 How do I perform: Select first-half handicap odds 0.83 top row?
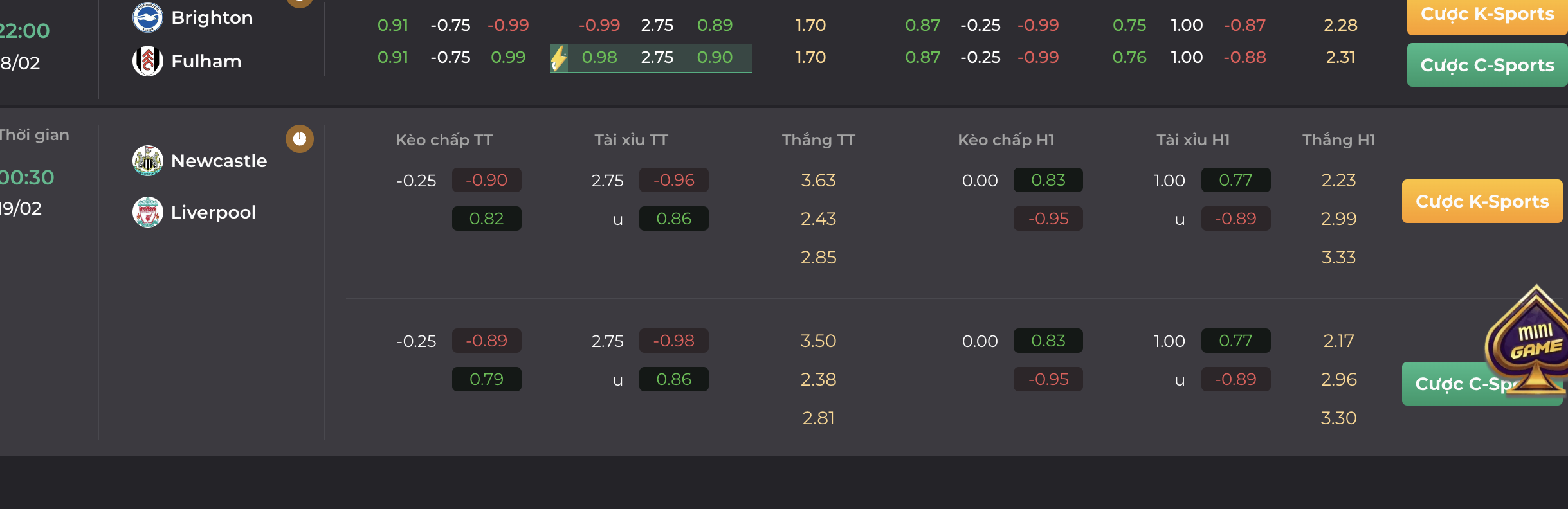tap(1048, 180)
